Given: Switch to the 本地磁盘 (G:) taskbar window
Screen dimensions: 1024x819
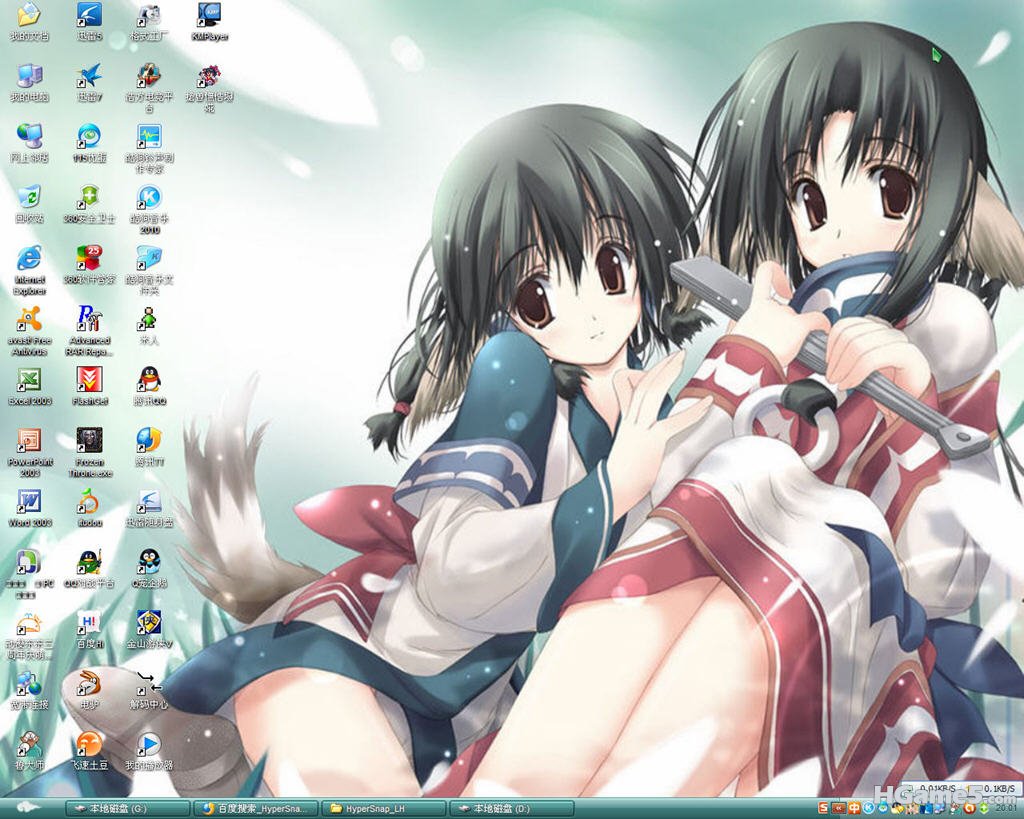Looking at the screenshot, I should point(127,808).
